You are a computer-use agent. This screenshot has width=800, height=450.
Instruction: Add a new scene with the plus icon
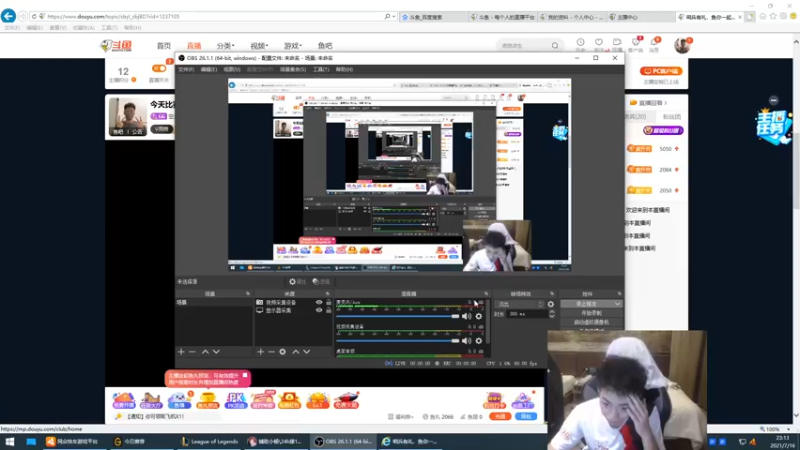point(181,352)
